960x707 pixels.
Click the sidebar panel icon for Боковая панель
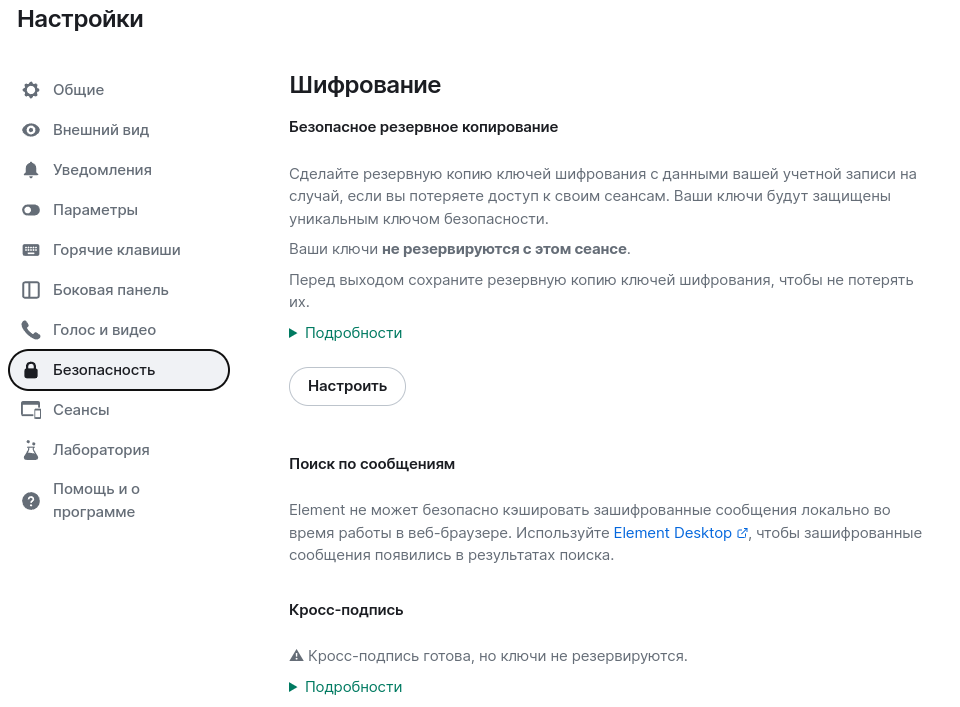[x=31, y=290]
